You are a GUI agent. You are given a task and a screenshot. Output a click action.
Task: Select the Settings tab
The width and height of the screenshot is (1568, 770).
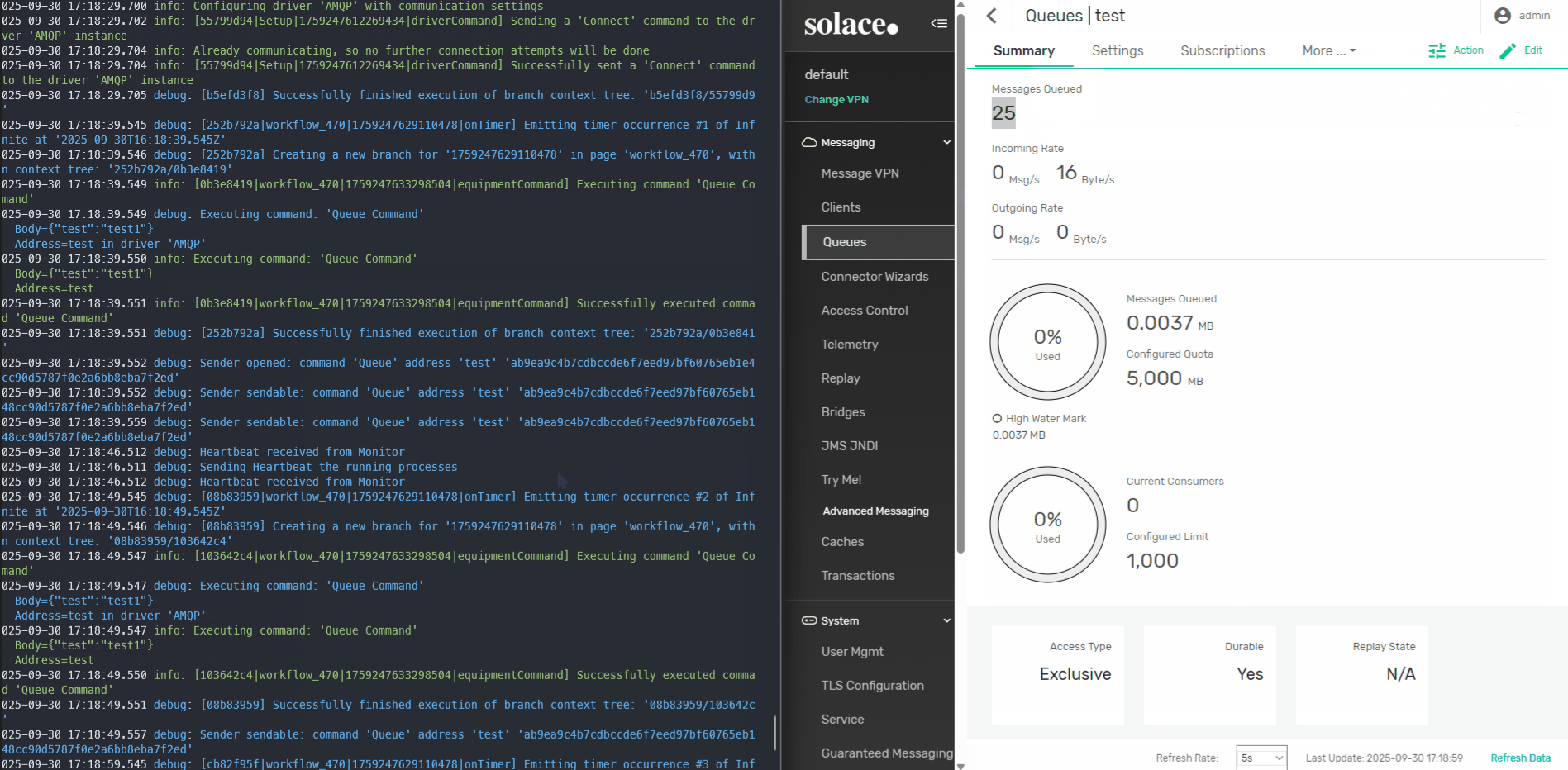(x=1117, y=50)
